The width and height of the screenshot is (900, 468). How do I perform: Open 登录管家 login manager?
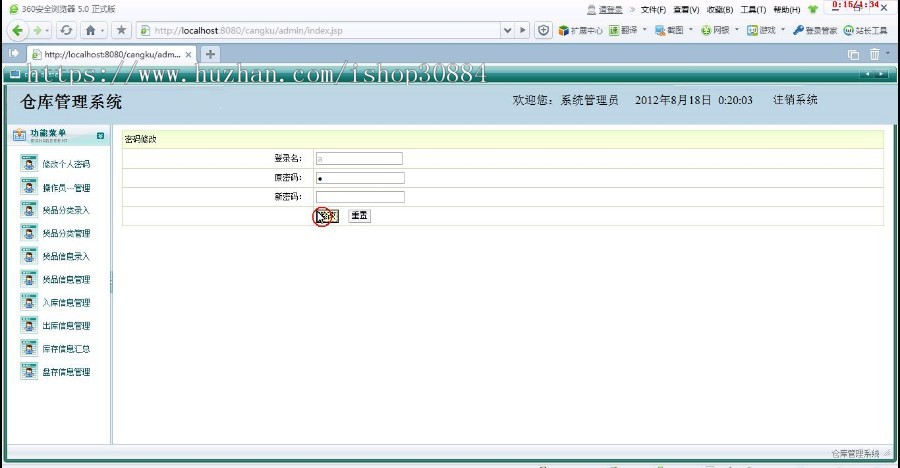[x=815, y=30]
